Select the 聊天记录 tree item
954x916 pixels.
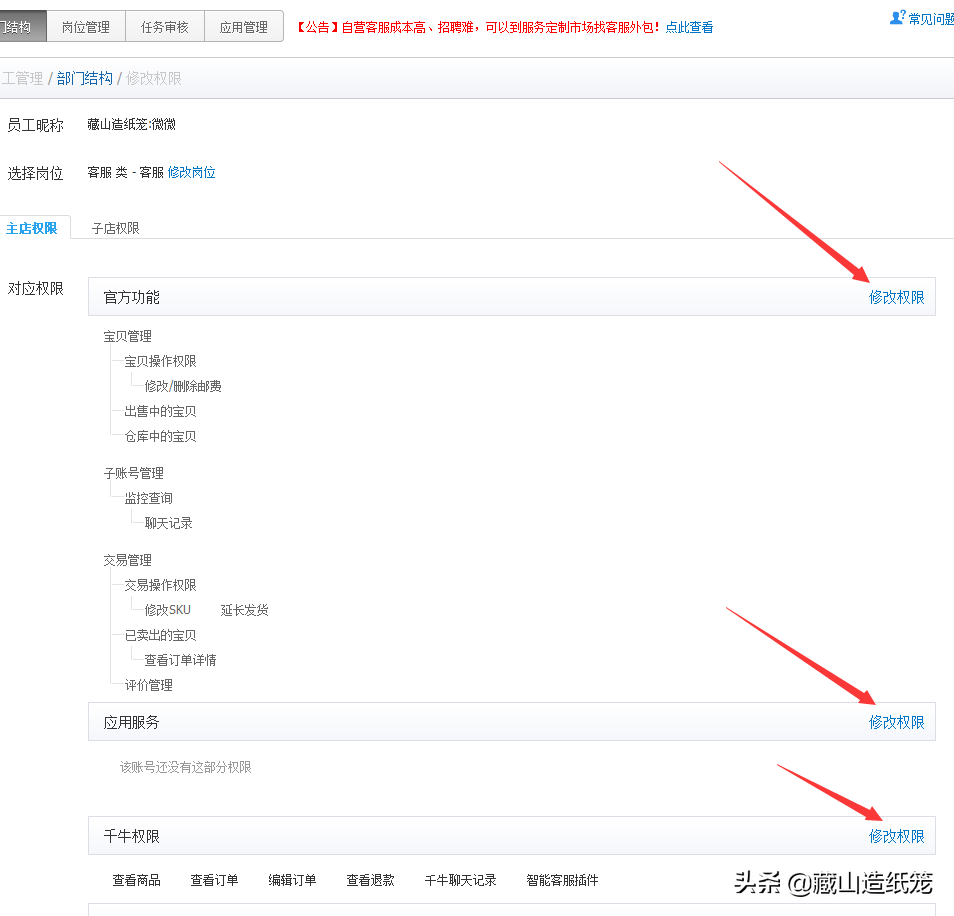pyautogui.click(x=169, y=523)
